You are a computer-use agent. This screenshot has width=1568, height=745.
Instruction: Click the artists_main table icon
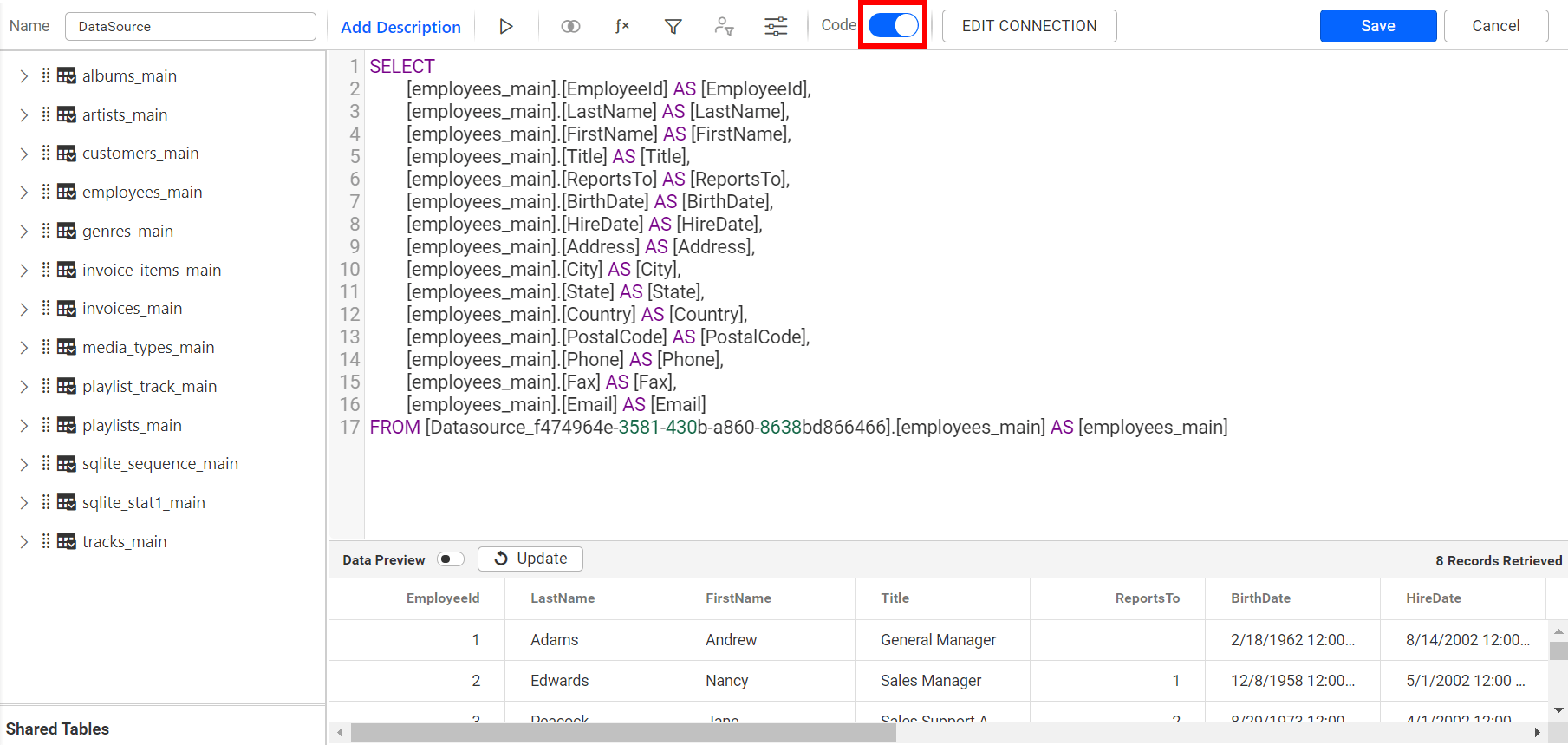click(x=67, y=114)
